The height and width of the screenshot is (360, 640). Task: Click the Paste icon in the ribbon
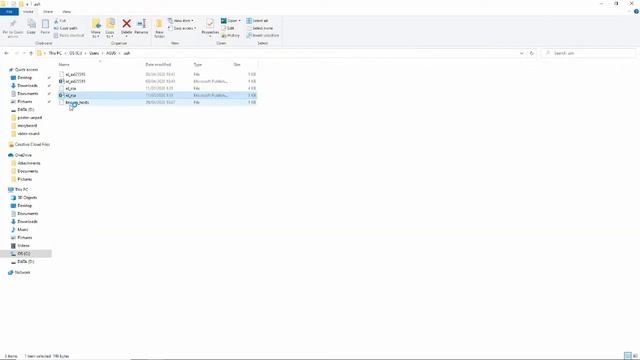coord(45,24)
